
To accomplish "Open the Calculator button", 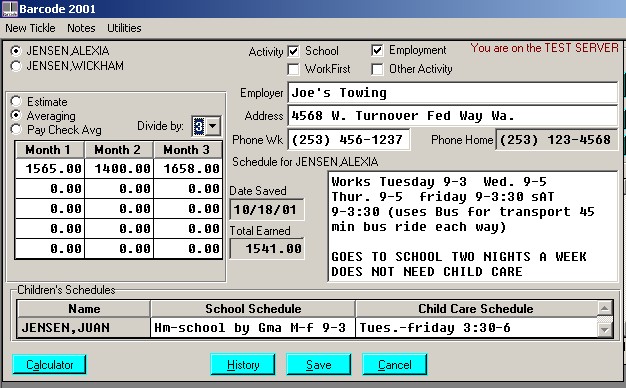I will click(50, 365).
